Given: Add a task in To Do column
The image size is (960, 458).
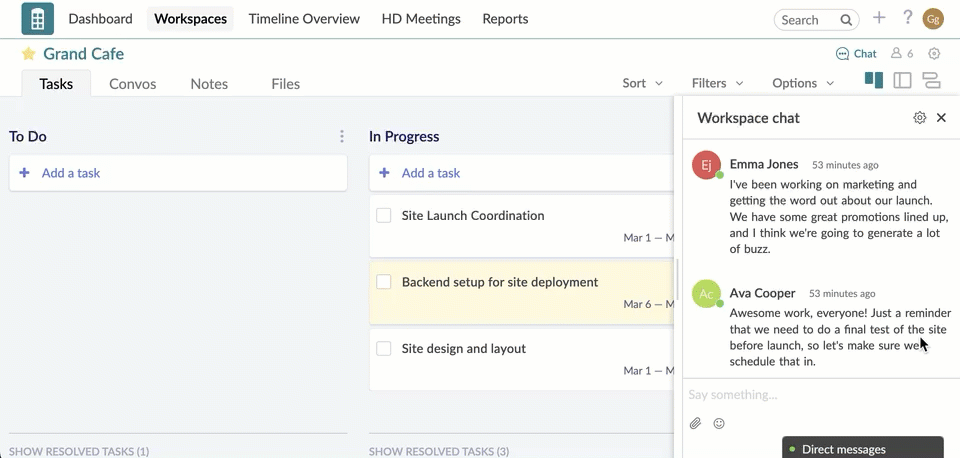Looking at the screenshot, I should pos(178,173).
